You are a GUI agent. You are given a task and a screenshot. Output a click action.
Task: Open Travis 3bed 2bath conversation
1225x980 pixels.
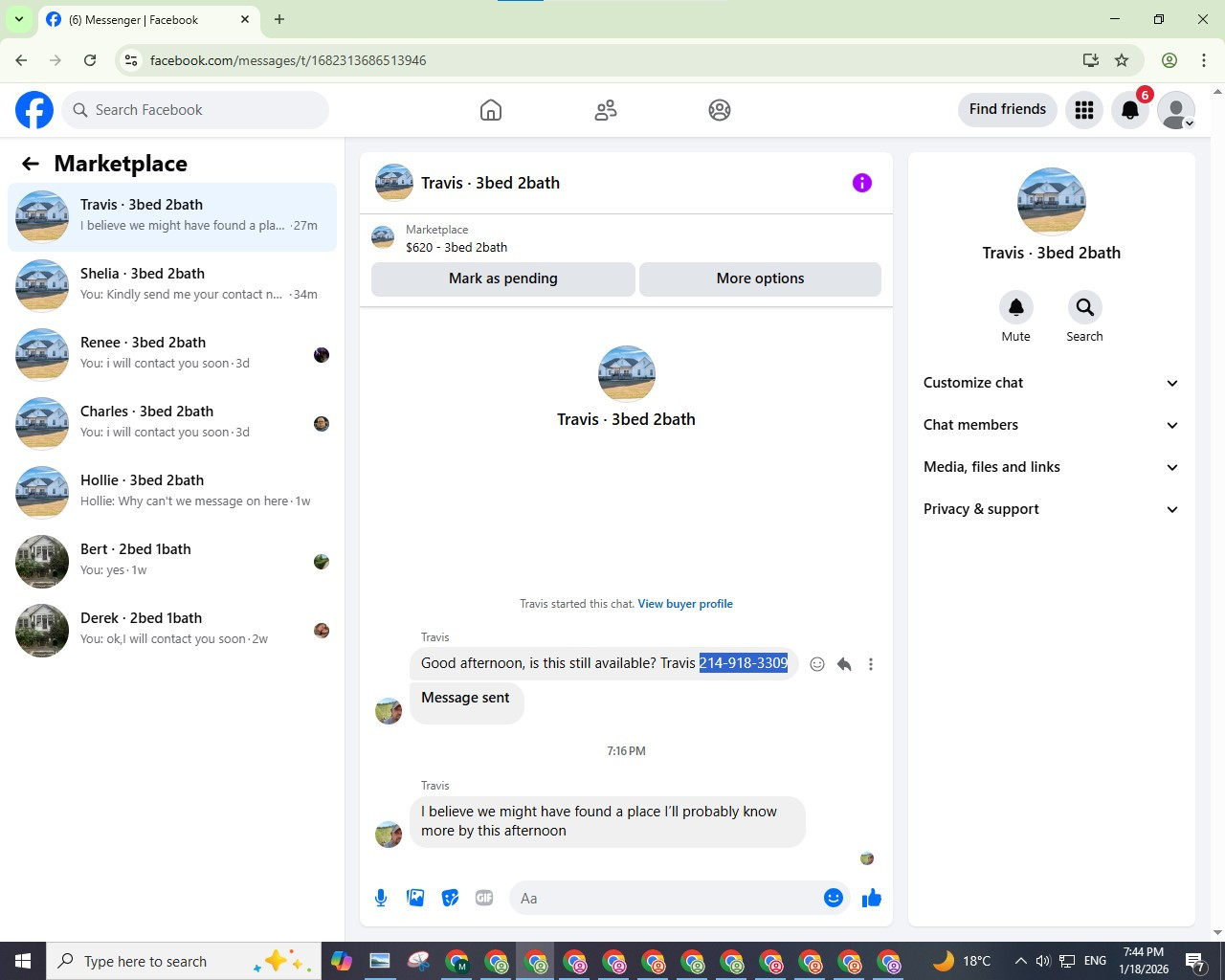tap(172, 217)
